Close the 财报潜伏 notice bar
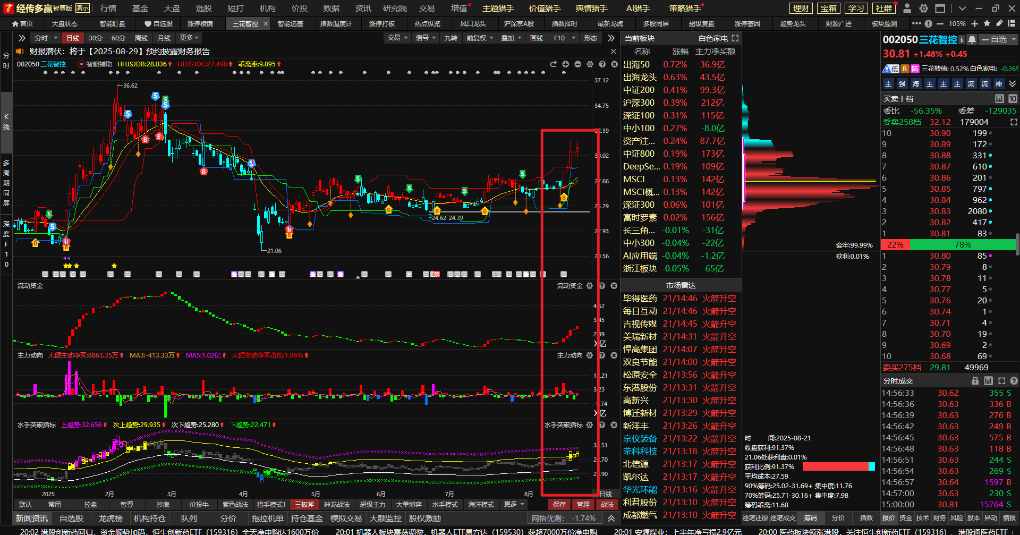Screen dimensions: 1020x535 tap(613, 51)
